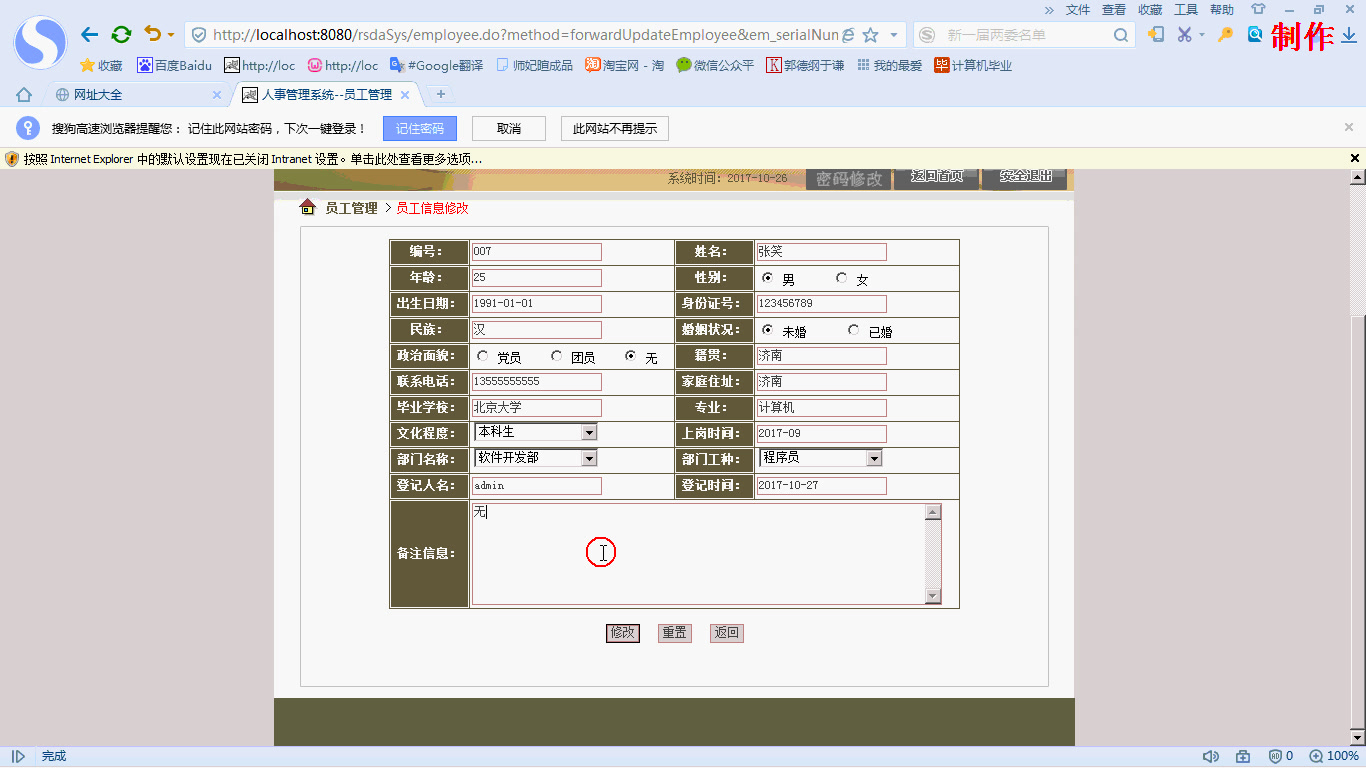
Task: Choose 党员 political status option
Action: point(483,356)
